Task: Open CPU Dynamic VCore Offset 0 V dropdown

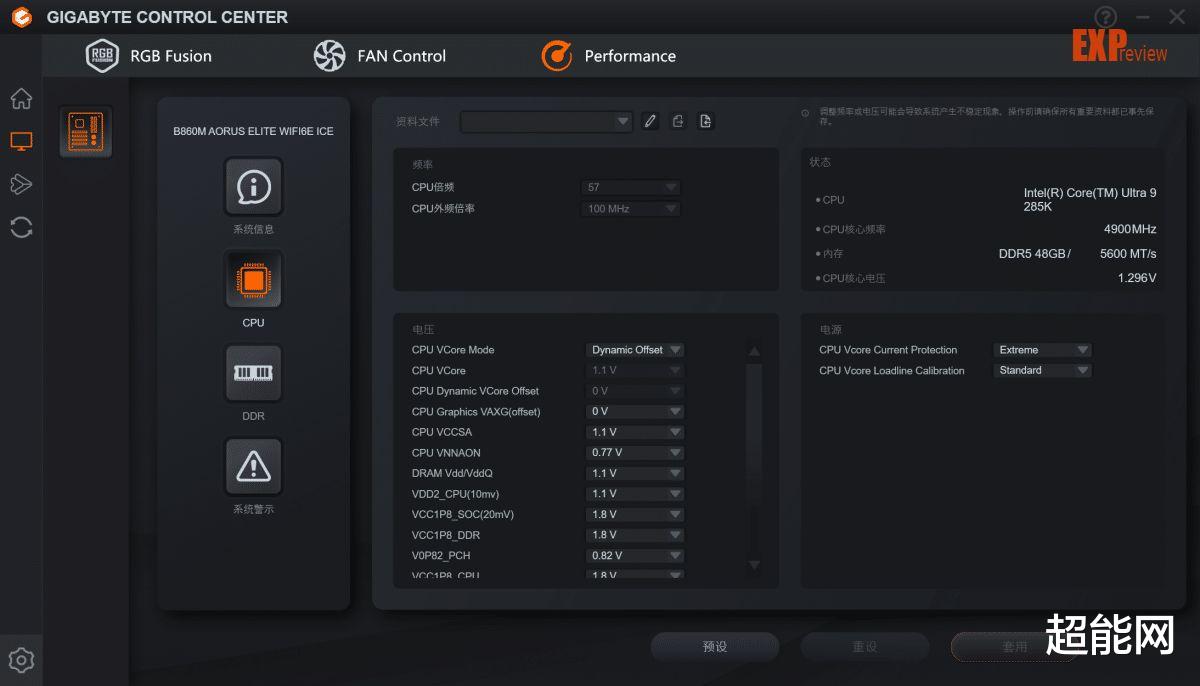Action: tap(635, 391)
